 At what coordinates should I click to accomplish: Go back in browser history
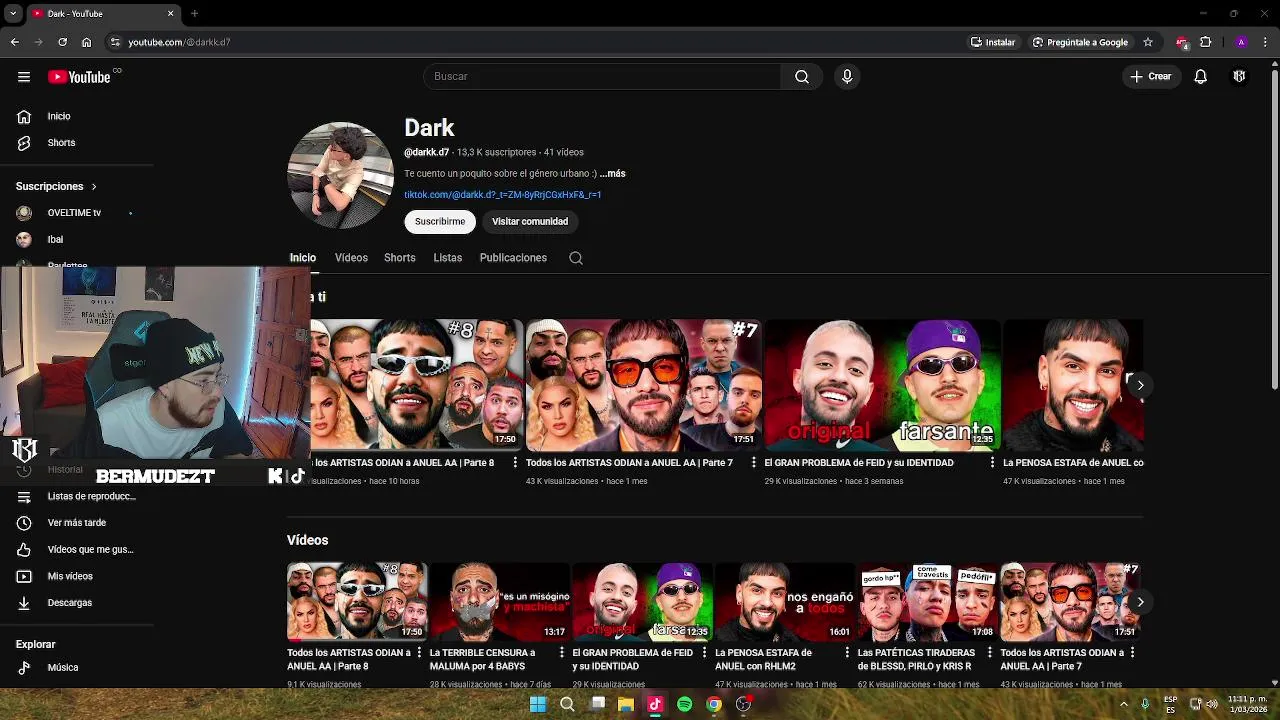[x=14, y=42]
